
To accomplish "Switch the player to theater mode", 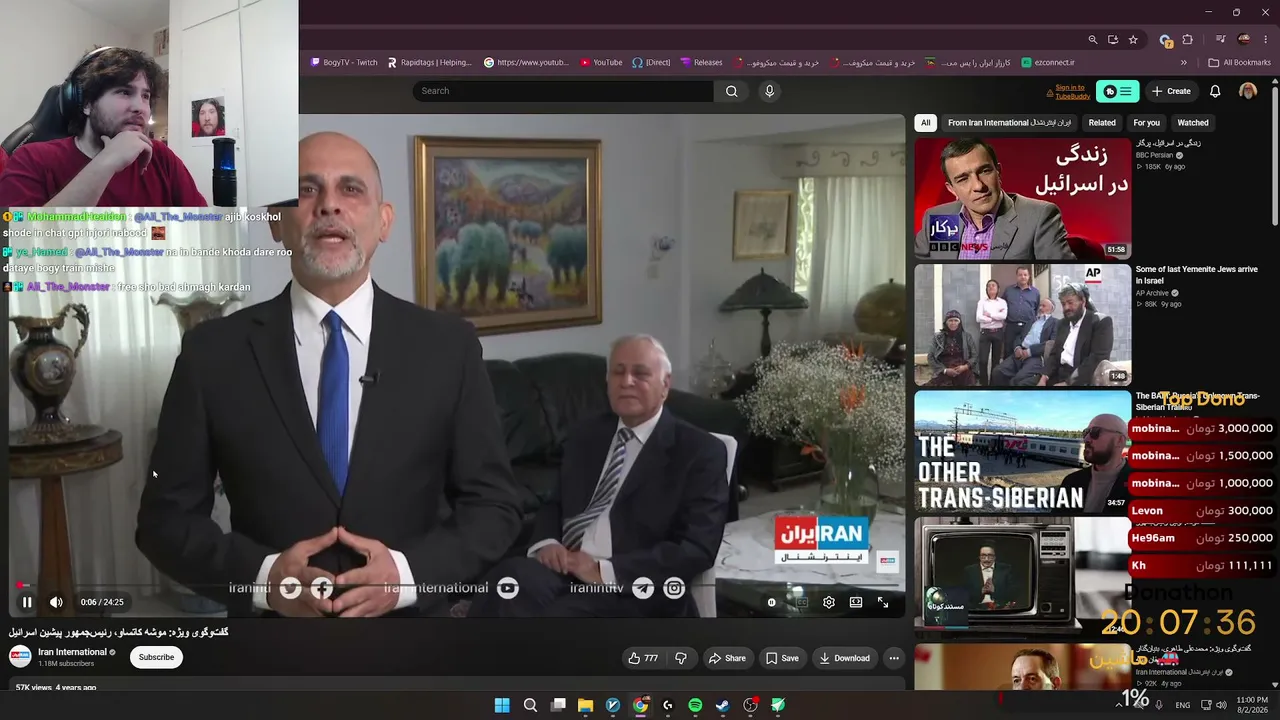I will (856, 602).
